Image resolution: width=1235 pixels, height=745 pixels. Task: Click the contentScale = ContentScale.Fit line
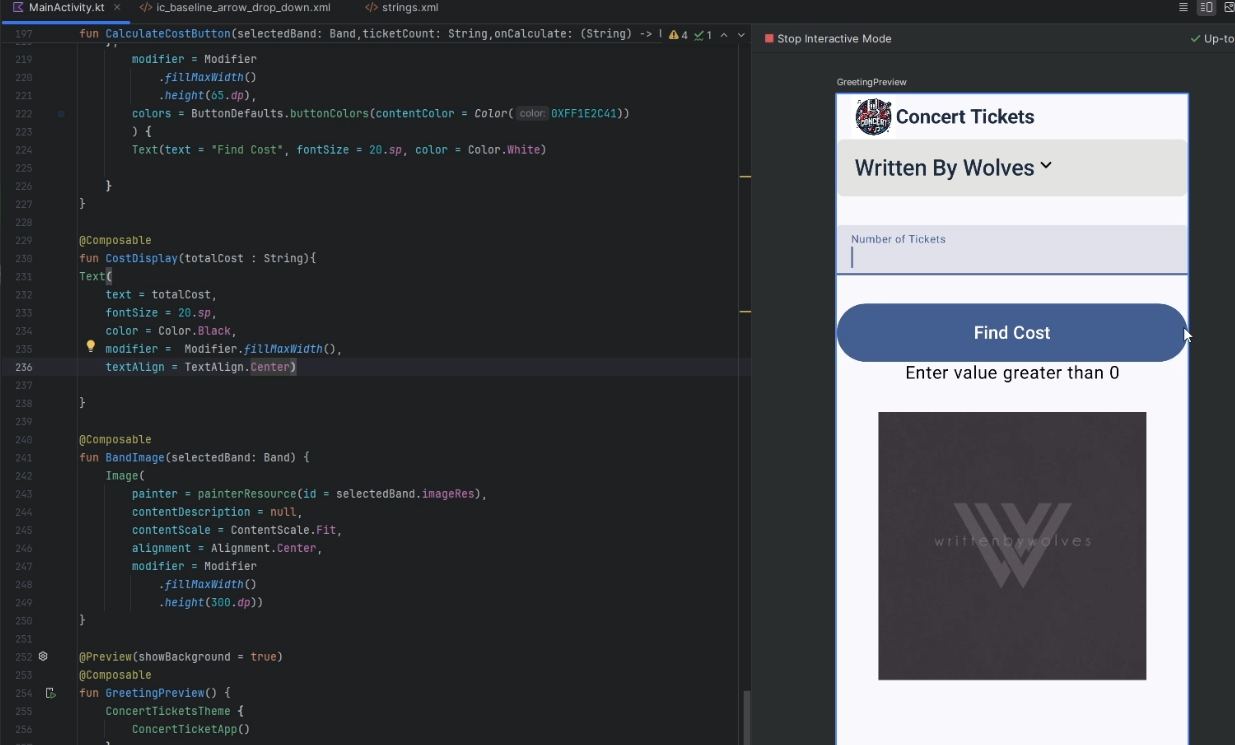coord(237,530)
